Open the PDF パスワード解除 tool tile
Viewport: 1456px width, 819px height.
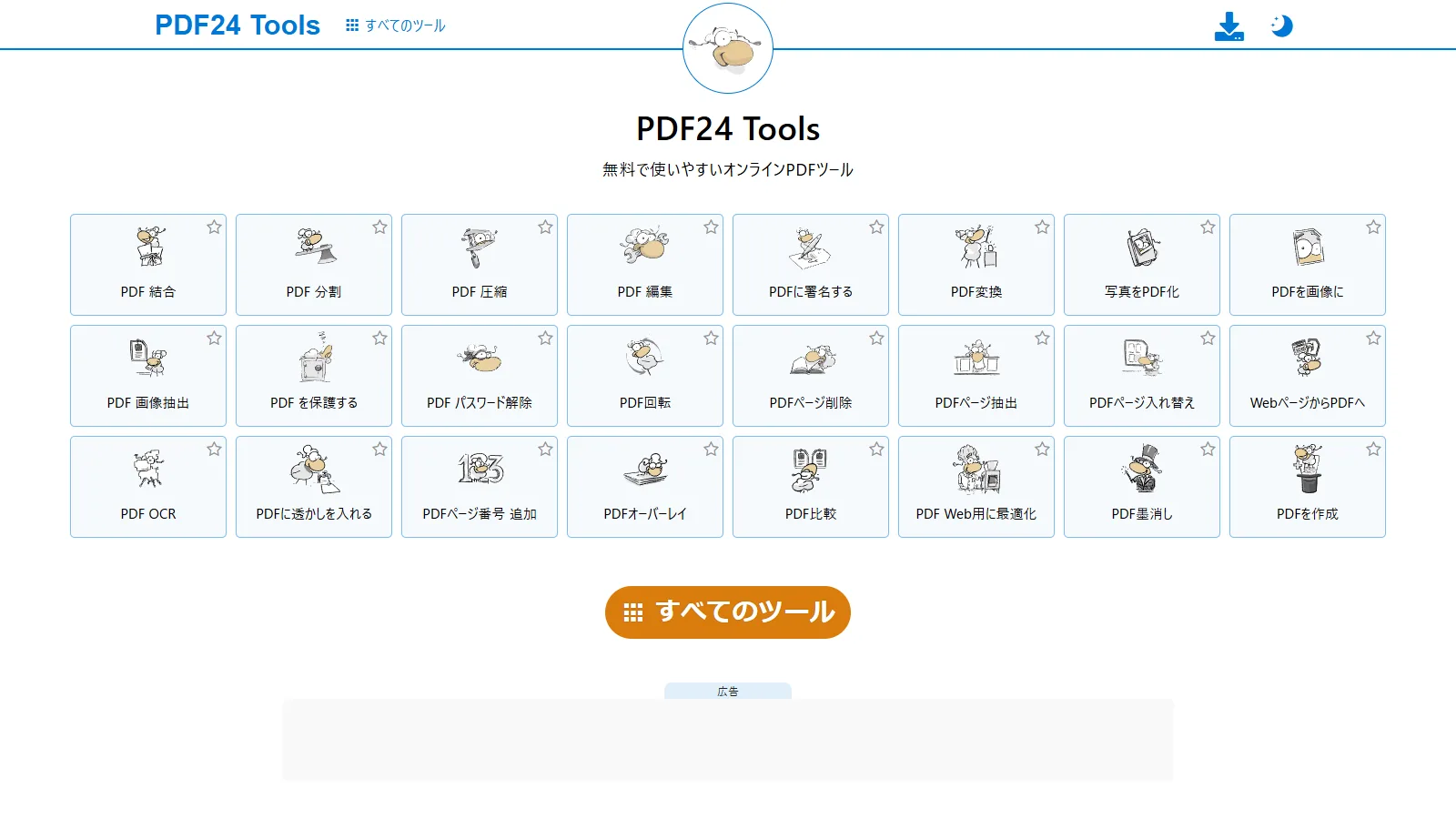coord(480,376)
